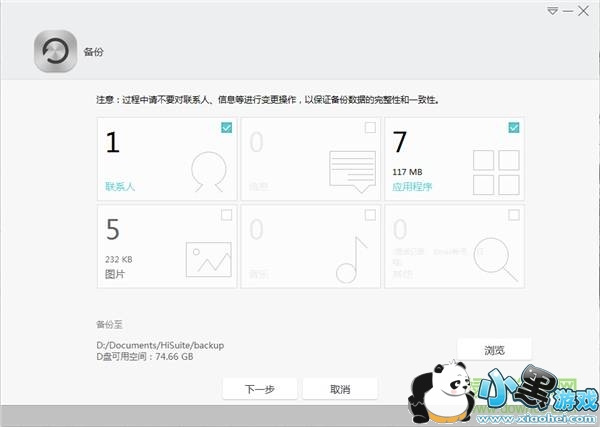600x427 pixels.
Task: Click the 联系人 label
Action: [x=120, y=186]
